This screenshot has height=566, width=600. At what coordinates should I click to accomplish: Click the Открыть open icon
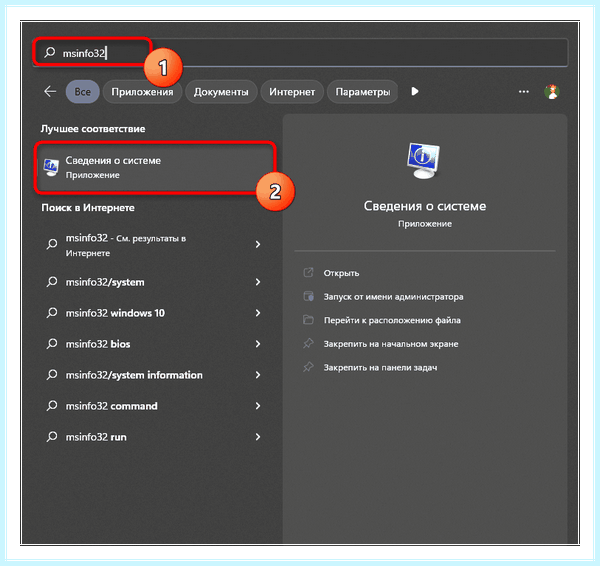point(308,272)
